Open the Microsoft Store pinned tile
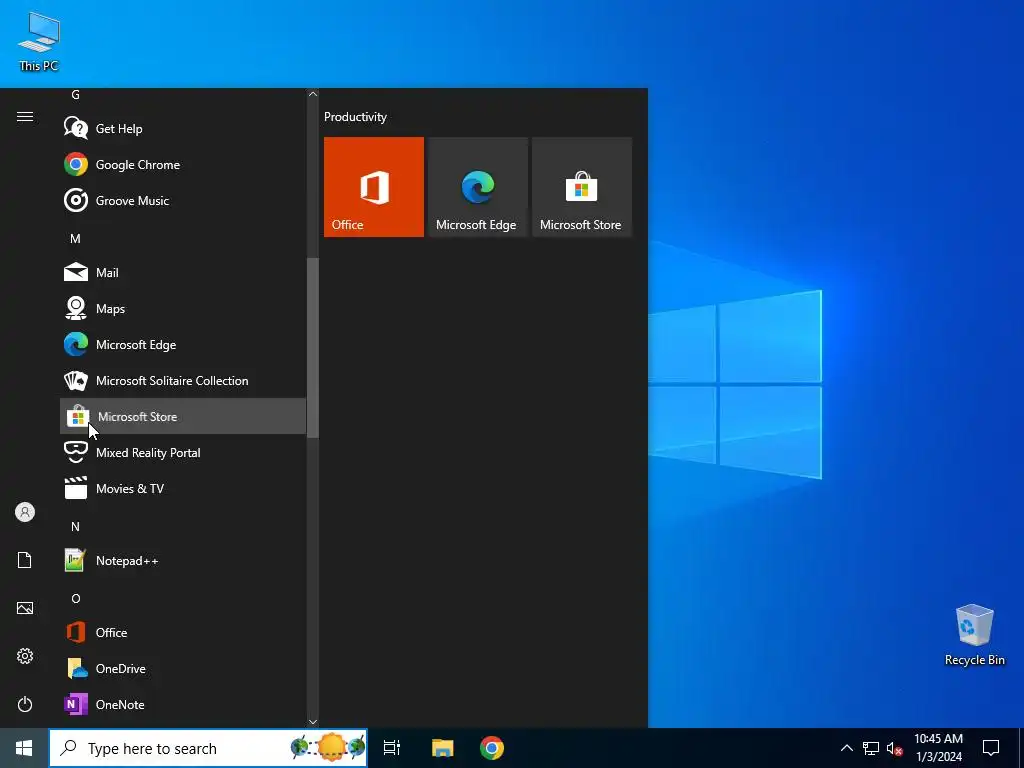Image resolution: width=1024 pixels, height=768 pixels. [582, 187]
